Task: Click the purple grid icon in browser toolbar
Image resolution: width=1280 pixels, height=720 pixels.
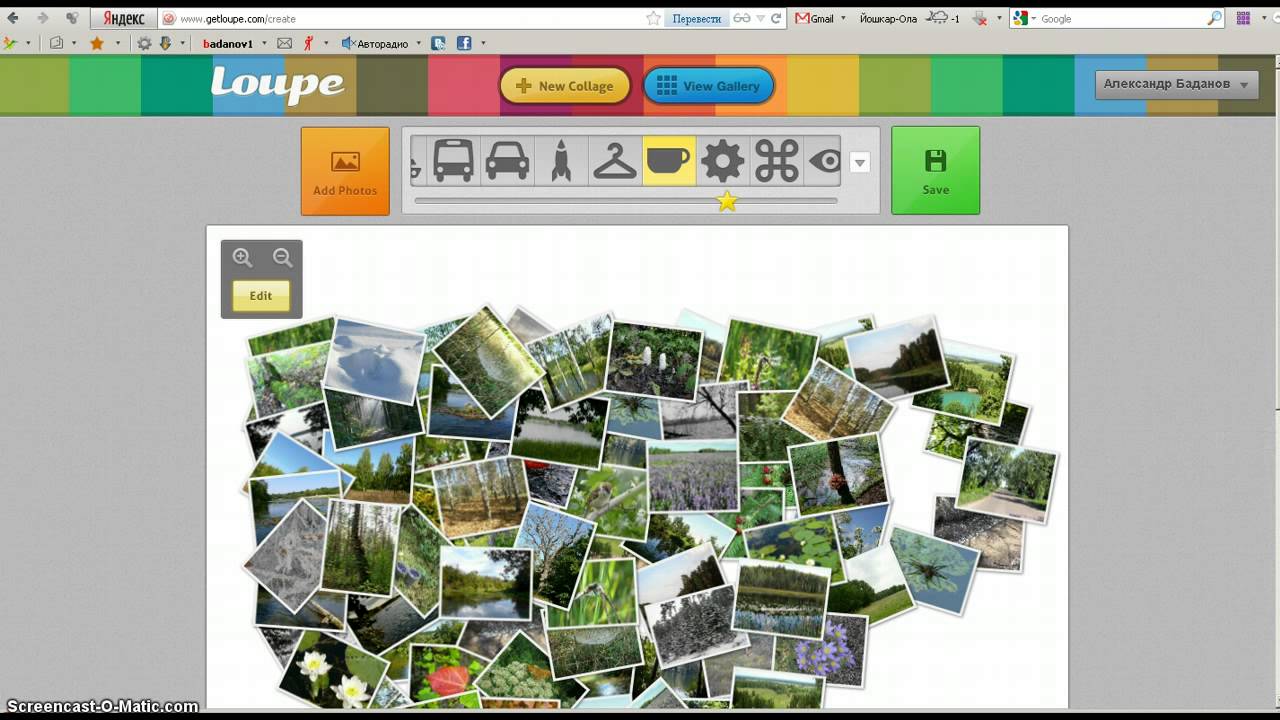Action: (1243, 18)
